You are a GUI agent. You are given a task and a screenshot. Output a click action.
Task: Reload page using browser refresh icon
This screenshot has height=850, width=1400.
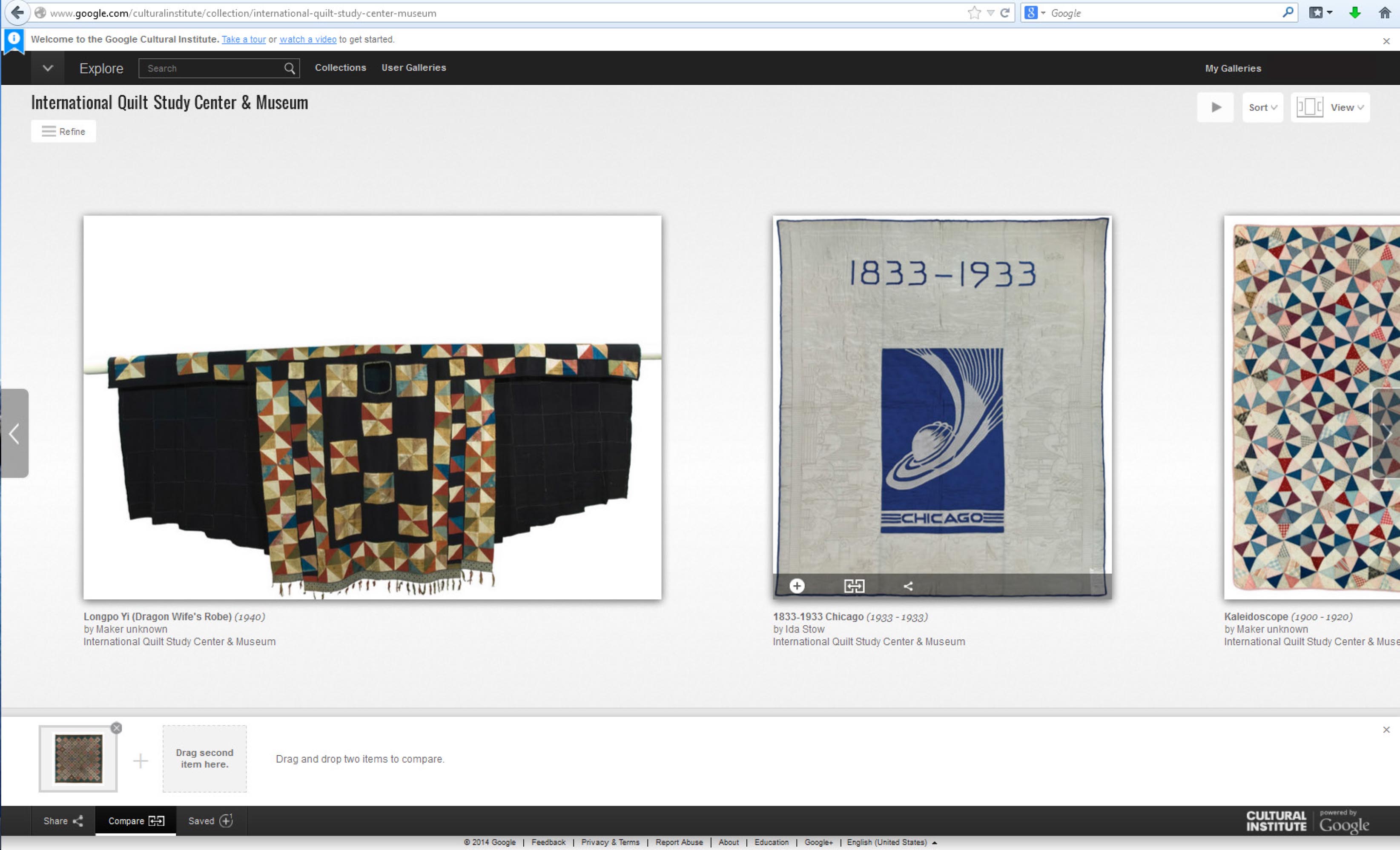coord(1004,13)
